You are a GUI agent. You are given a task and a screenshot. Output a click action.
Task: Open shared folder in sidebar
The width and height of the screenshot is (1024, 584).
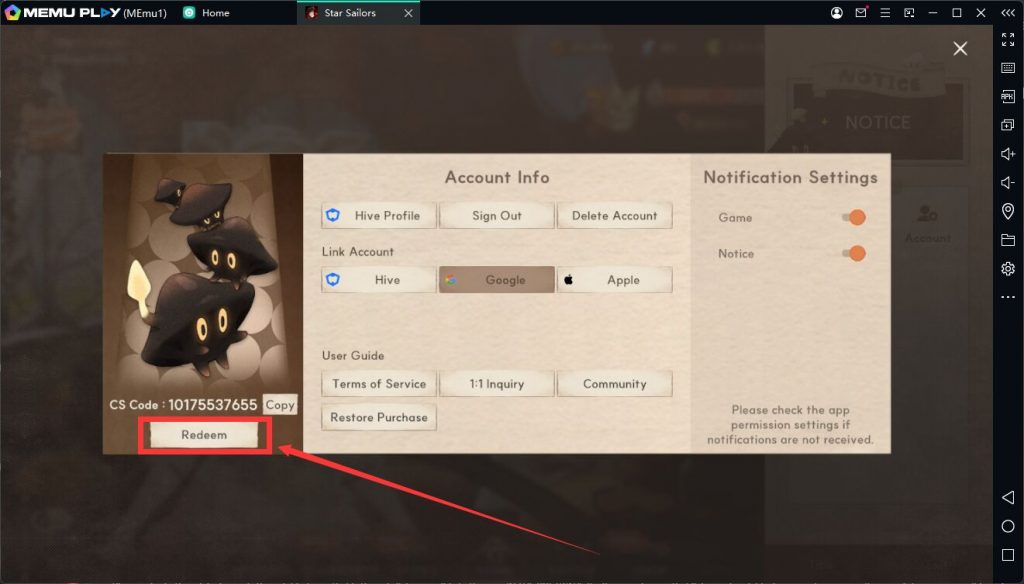pyautogui.click(x=1008, y=240)
